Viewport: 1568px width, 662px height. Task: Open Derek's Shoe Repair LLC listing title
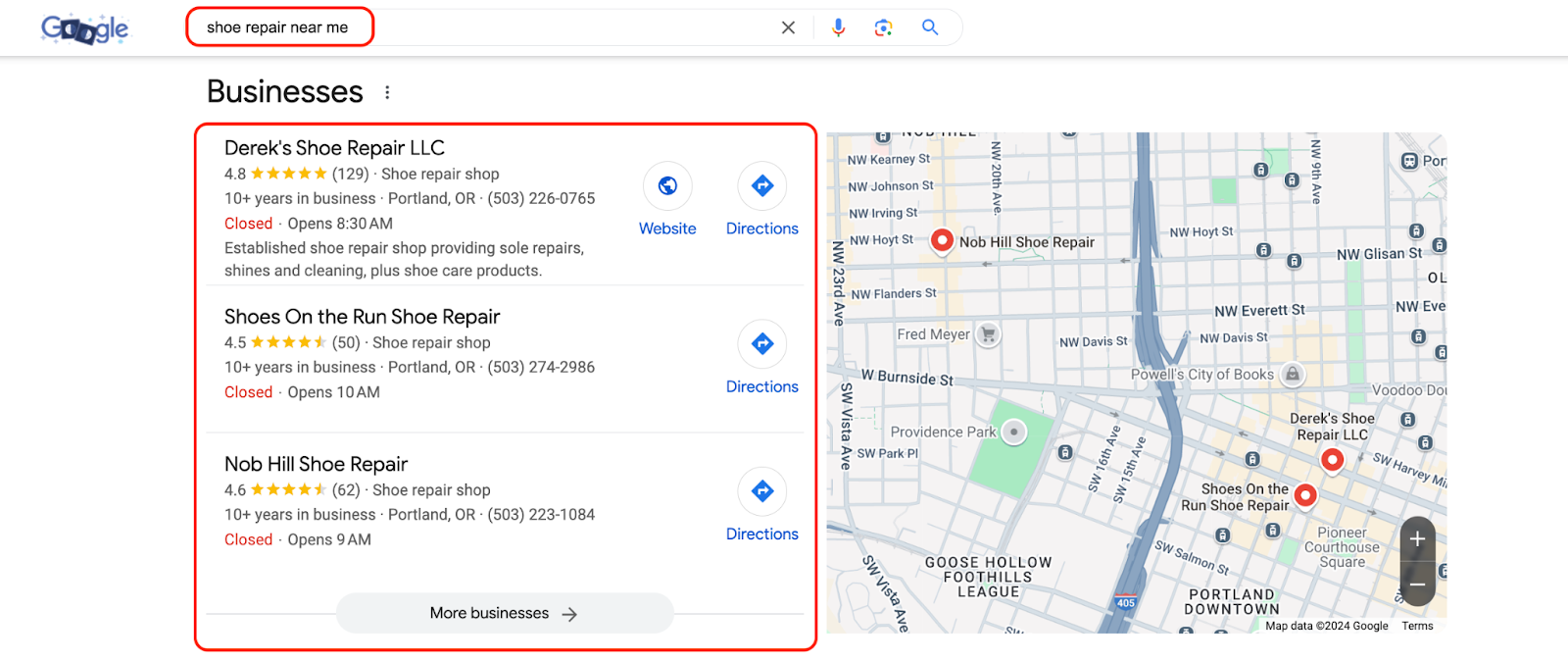334,148
